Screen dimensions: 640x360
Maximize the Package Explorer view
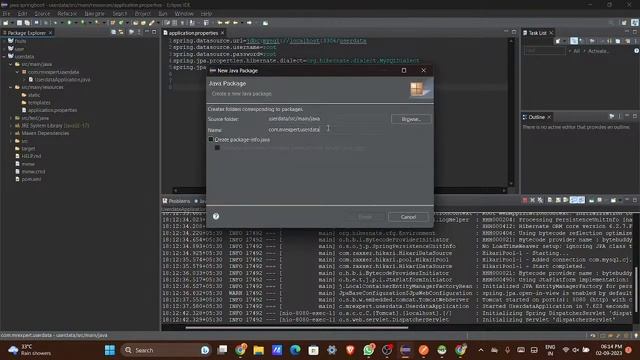click(154, 32)
